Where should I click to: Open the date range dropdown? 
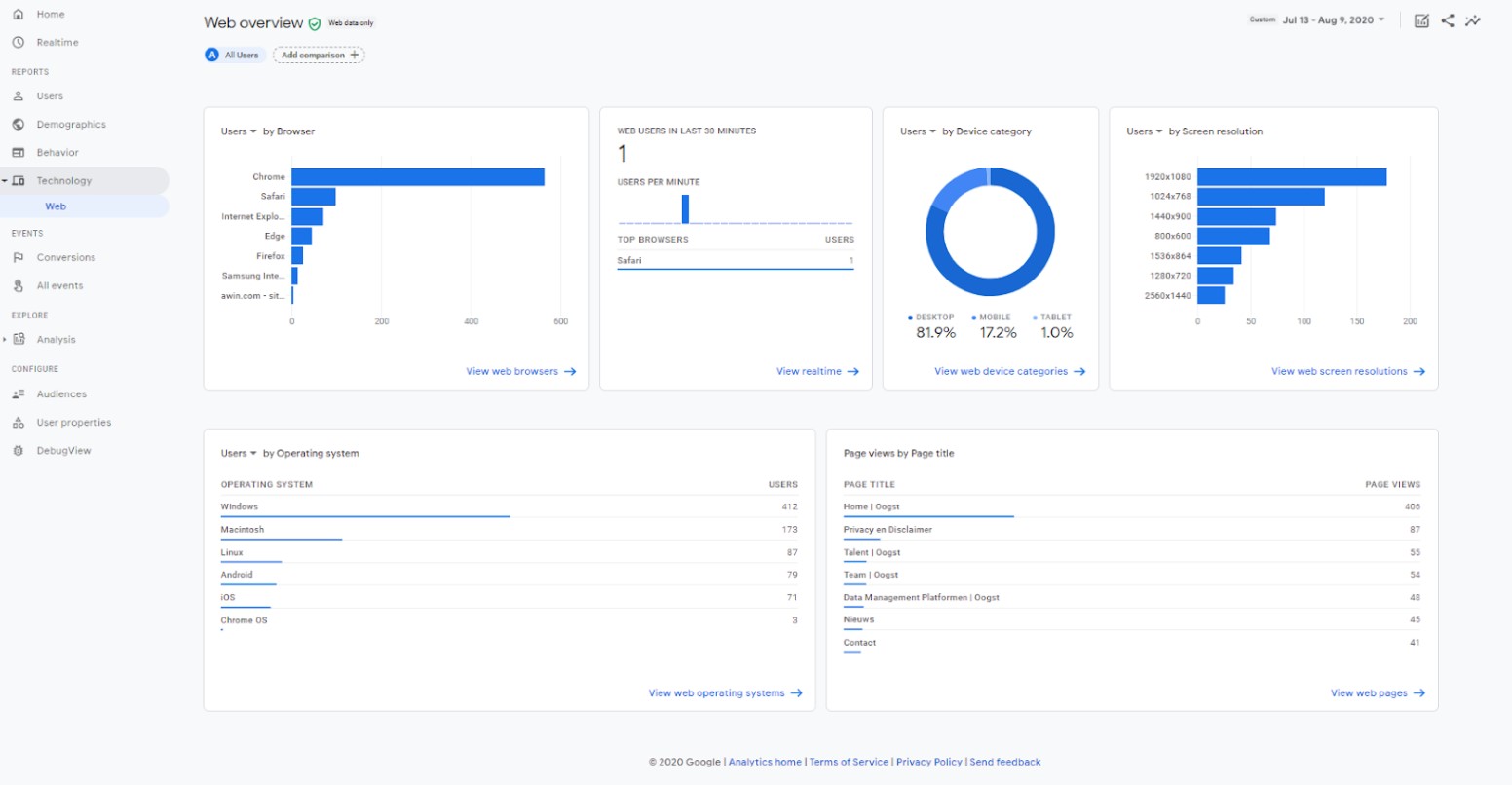tap(1319, 20)
